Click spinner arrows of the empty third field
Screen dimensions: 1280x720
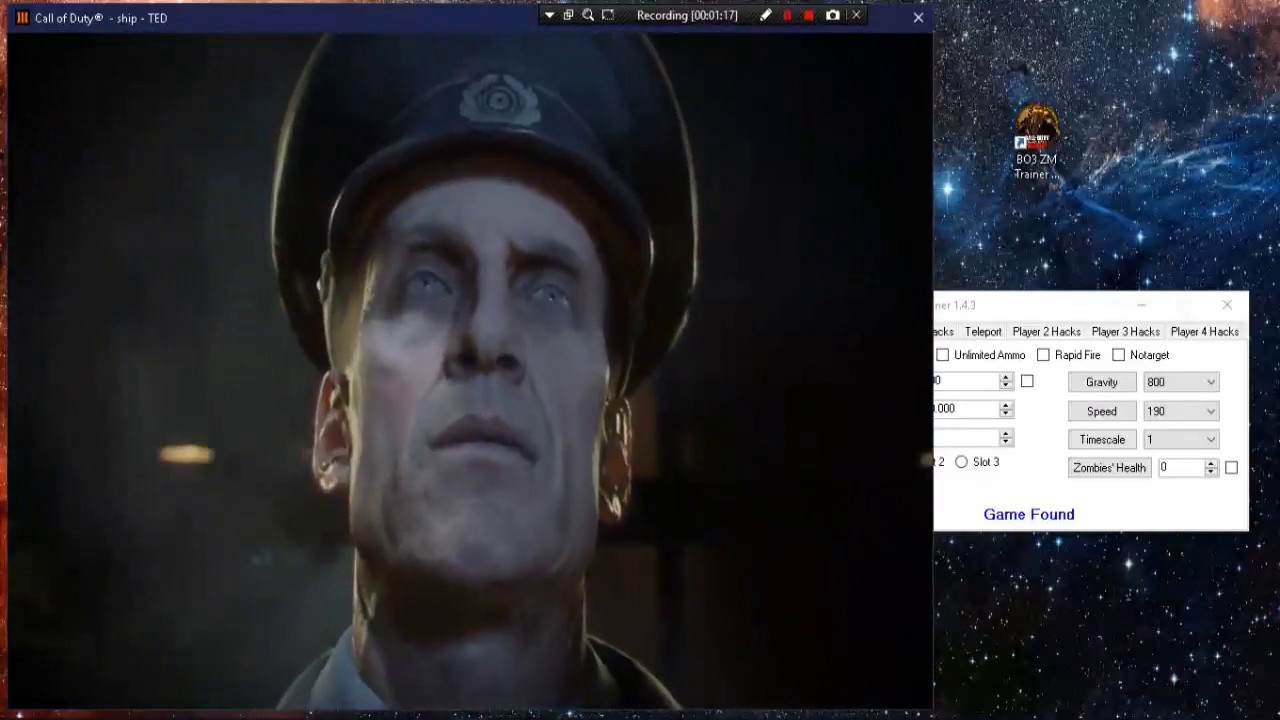(1005, 437)
